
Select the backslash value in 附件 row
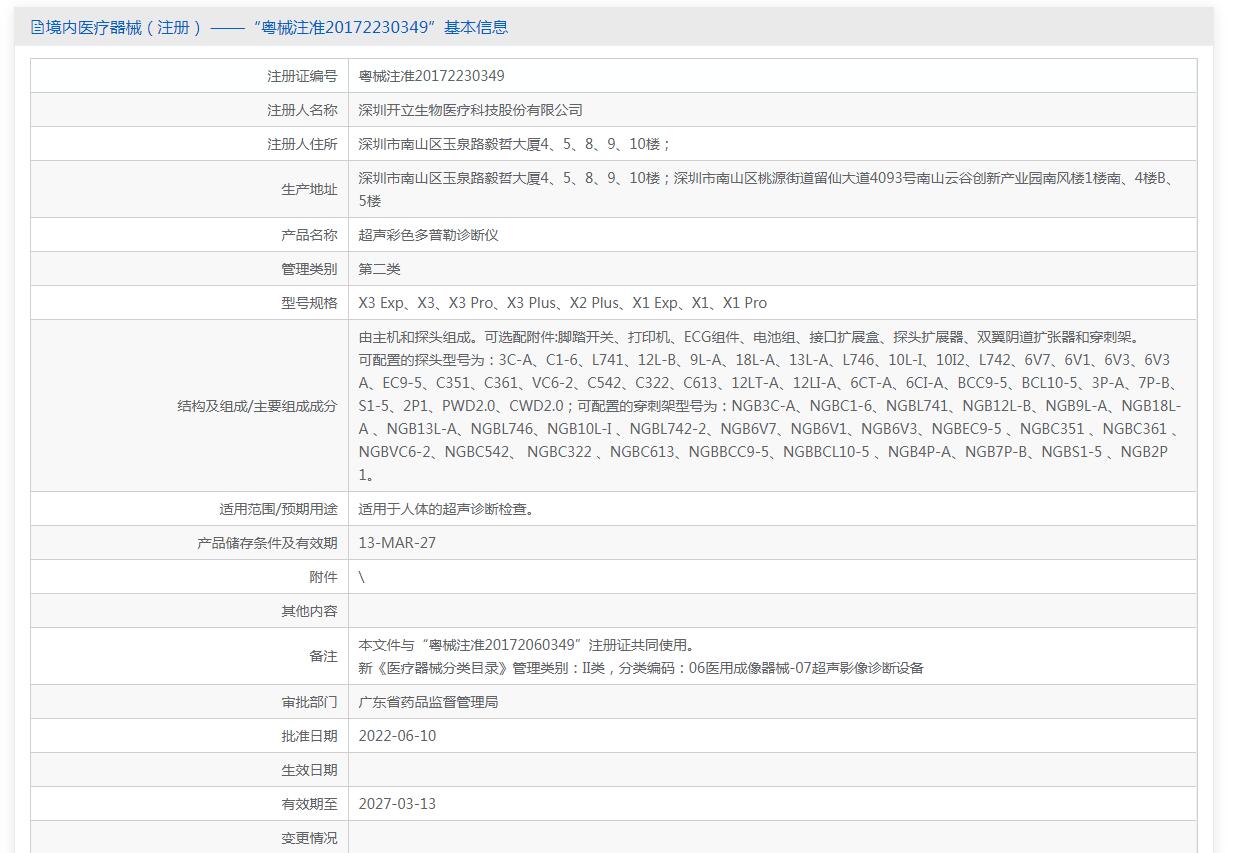362,577
